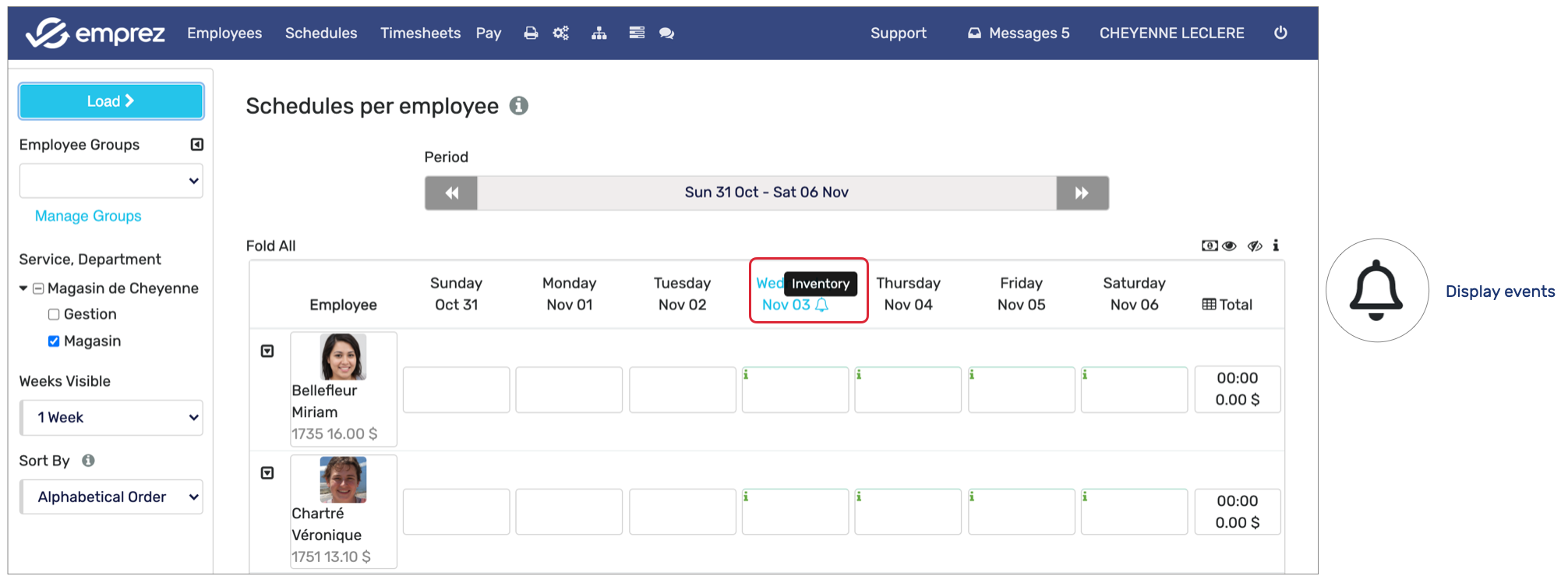
Task: Collapse the Magasin de Cheyenne tree
Action: click(23, 288)
